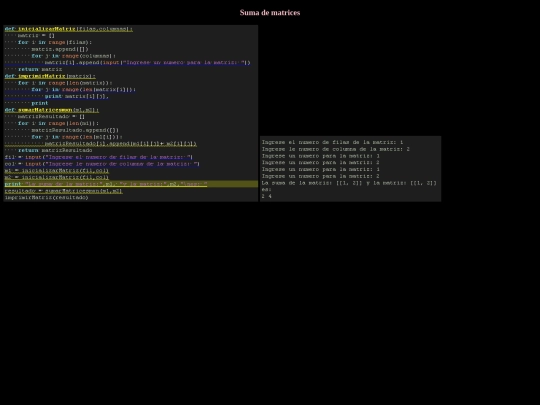Click the 'm2 = inicializarMatriz(fil,col)' line

coord(57,178)
